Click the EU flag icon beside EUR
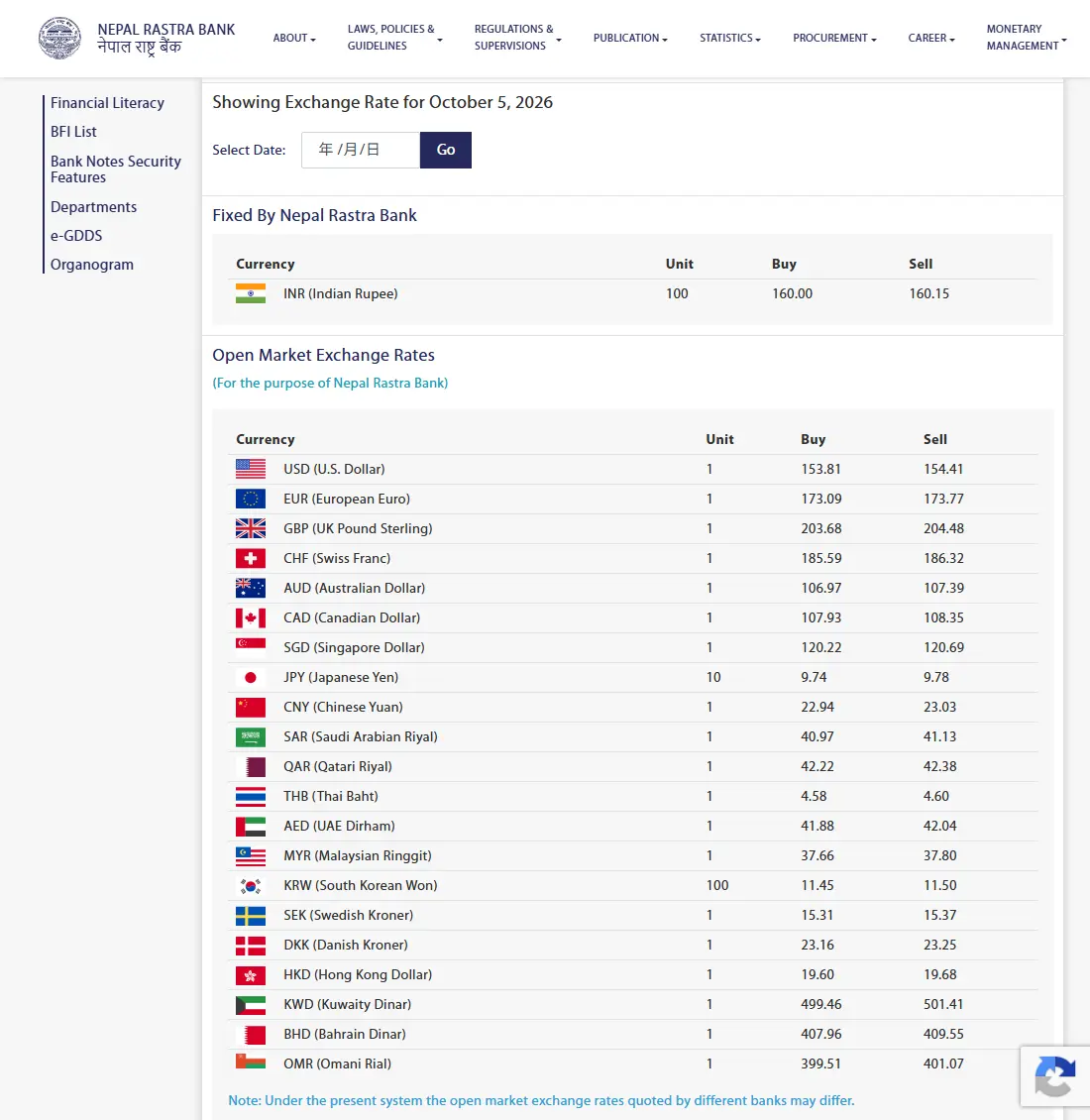Viewport: 1090px width, 1120px height. [x=251, y=499]
